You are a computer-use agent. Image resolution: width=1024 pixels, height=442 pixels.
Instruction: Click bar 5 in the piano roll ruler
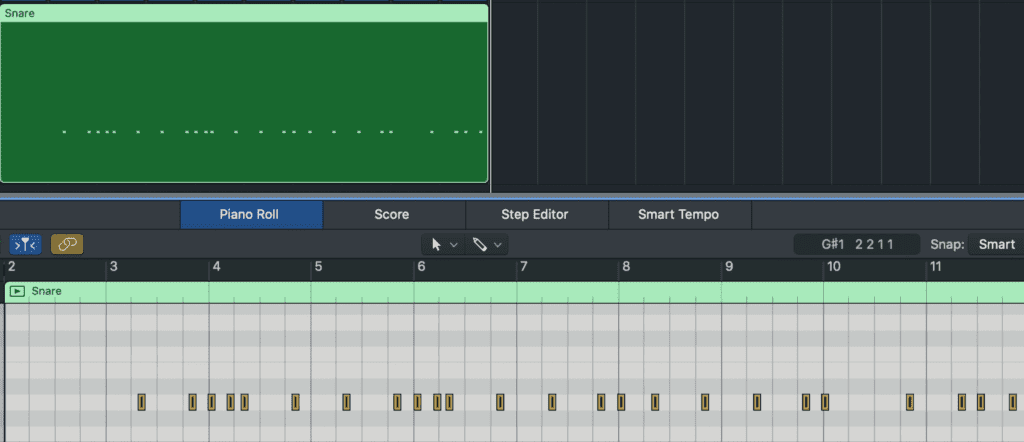pos(318,266)
